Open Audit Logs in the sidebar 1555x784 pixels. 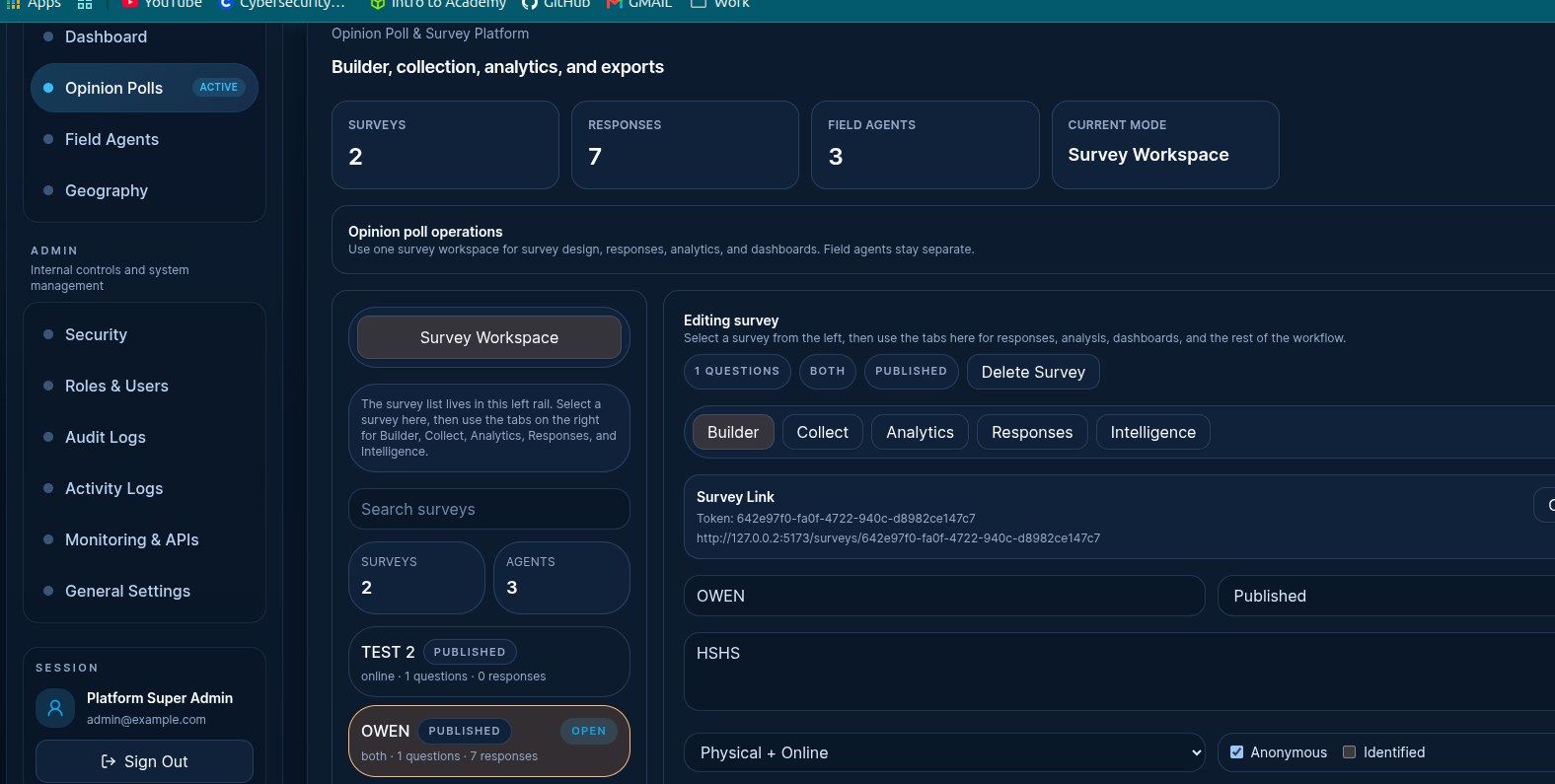pos(145,437)
